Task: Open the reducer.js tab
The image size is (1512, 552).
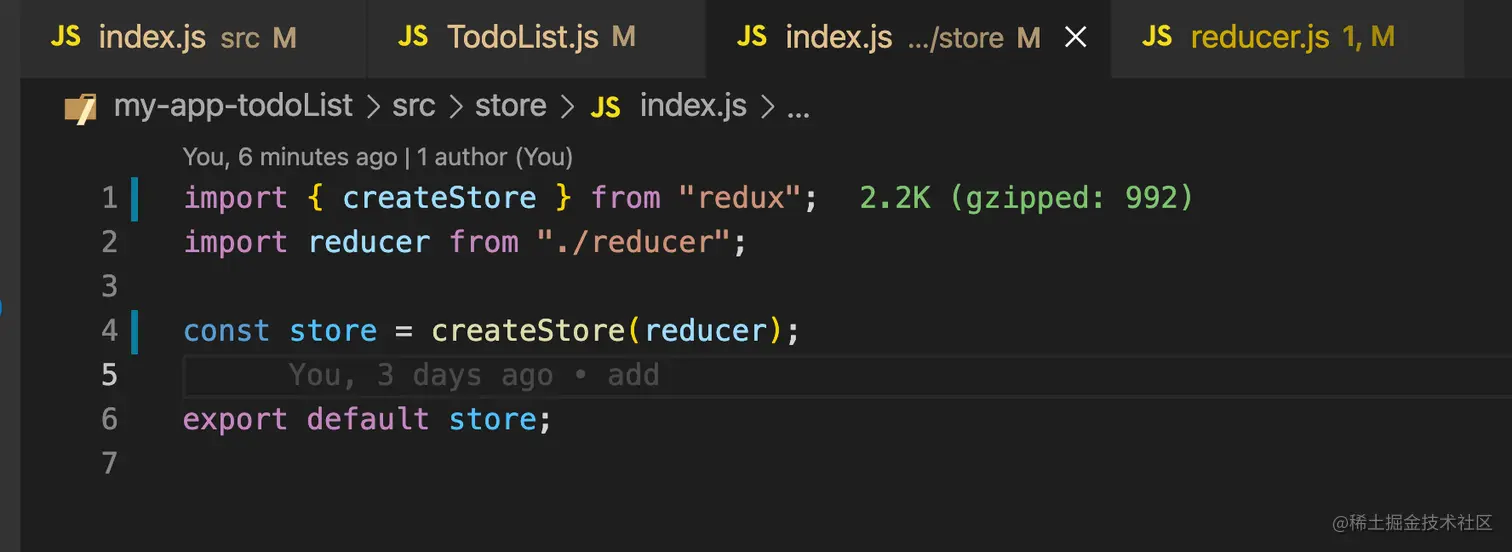Action: coord(1259,38)
